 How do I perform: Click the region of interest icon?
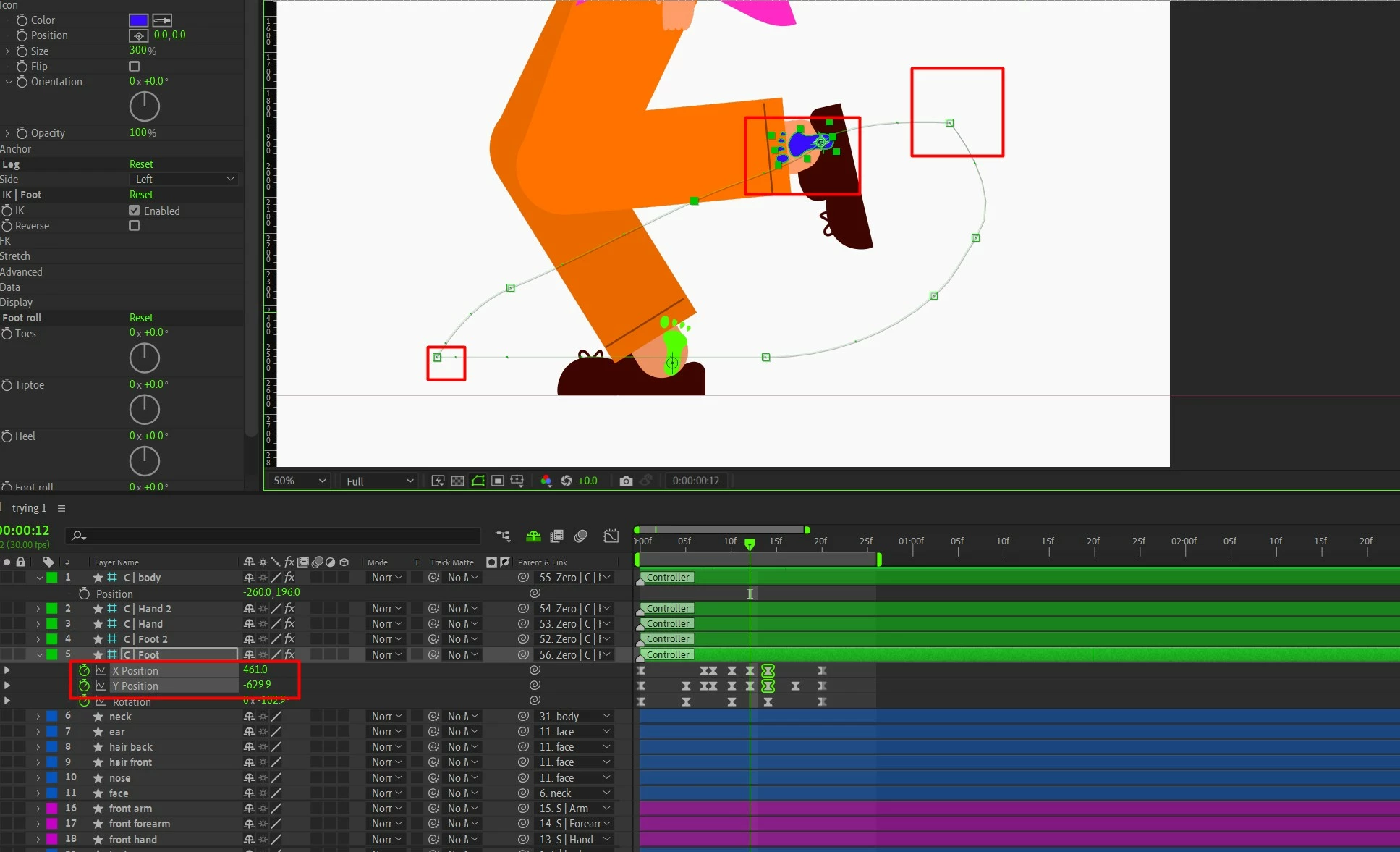pyautogui.click(x=497, y=481)
